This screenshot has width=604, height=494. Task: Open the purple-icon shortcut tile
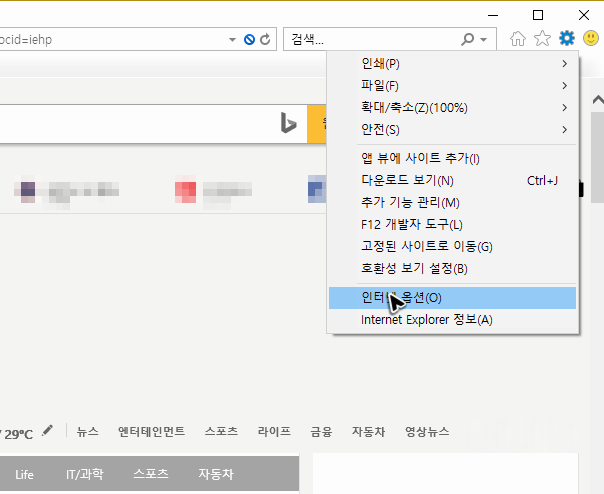coord(67,190)
